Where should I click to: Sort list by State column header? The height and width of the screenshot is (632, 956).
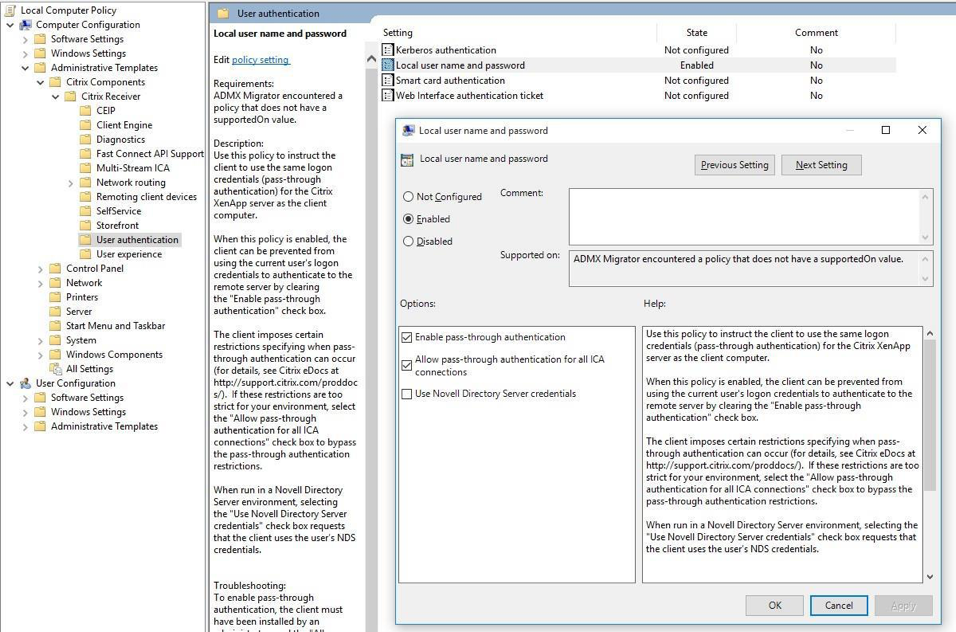point(696,33)
